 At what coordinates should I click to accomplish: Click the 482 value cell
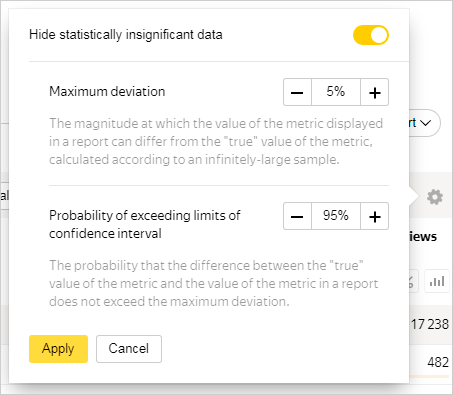[x=438, y=362]
